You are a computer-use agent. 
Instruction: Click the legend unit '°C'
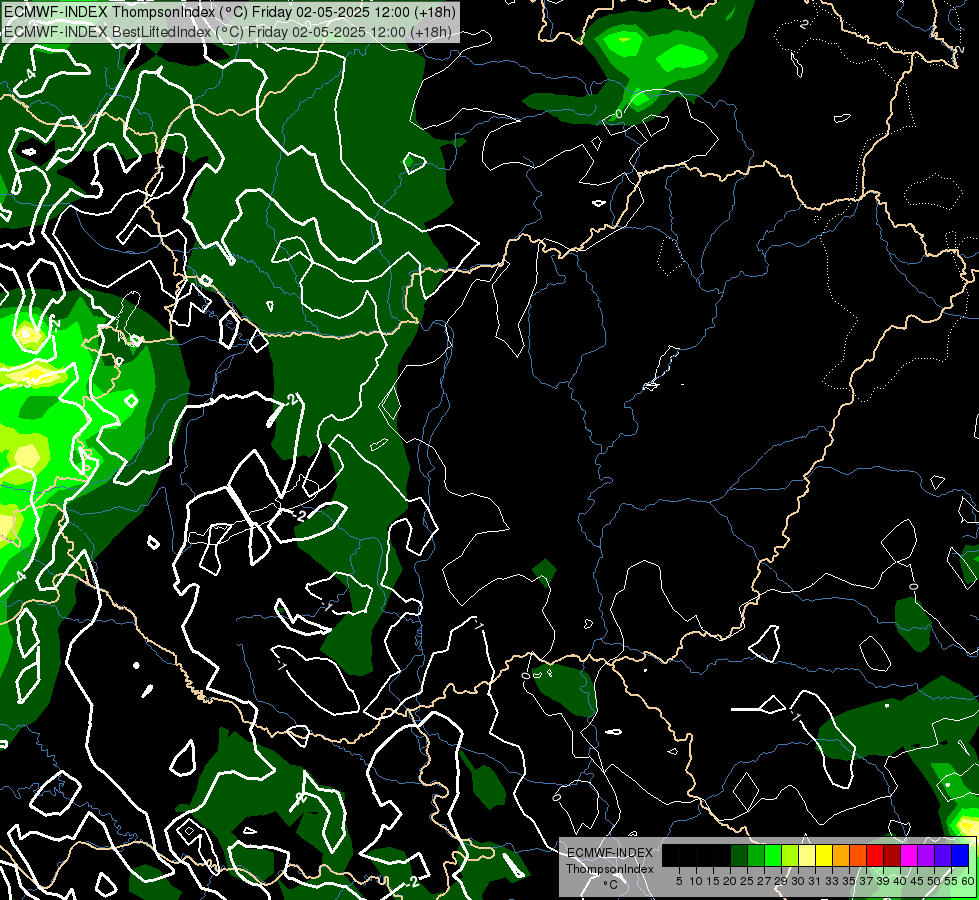tap(611, 885)
